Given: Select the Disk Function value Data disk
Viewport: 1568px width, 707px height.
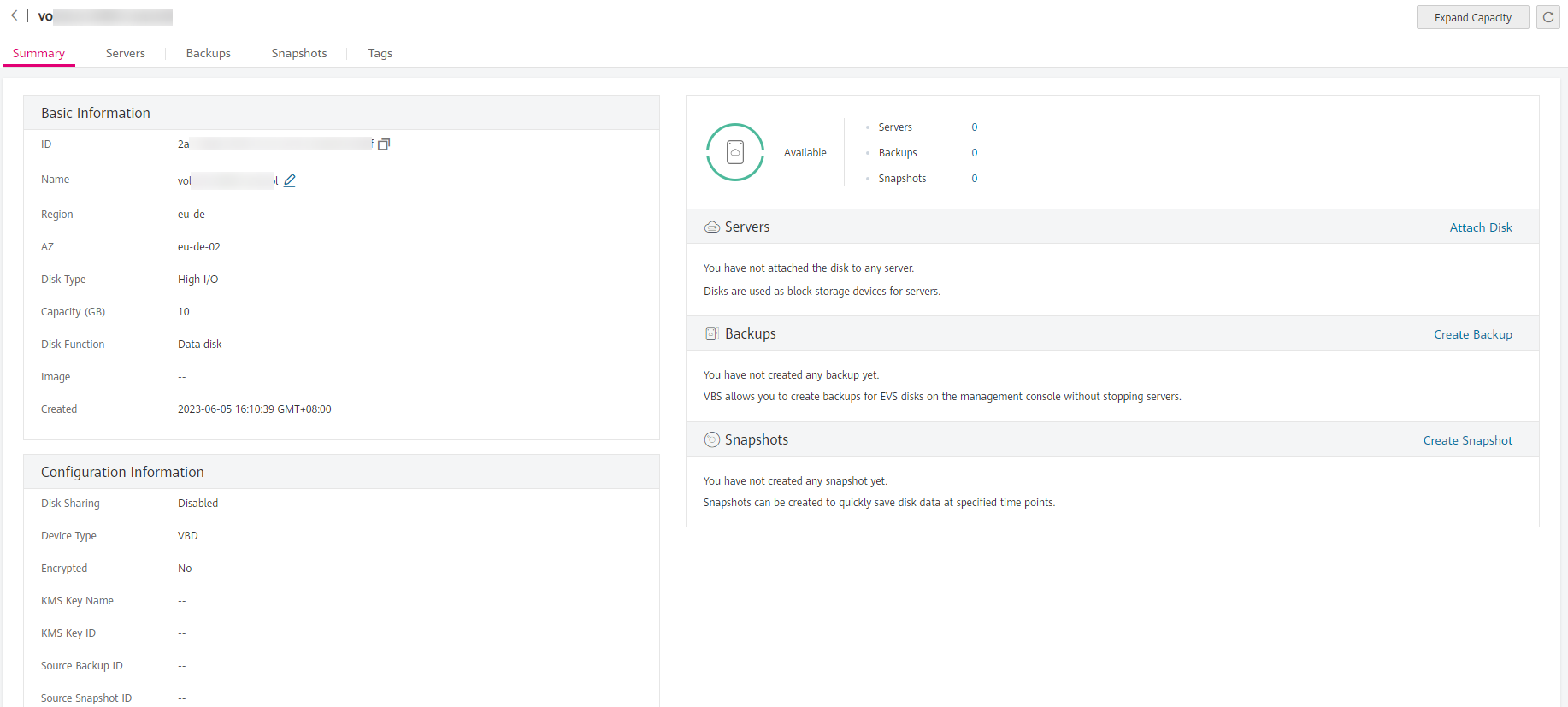Looking at the screenshot, I should 200,345.
